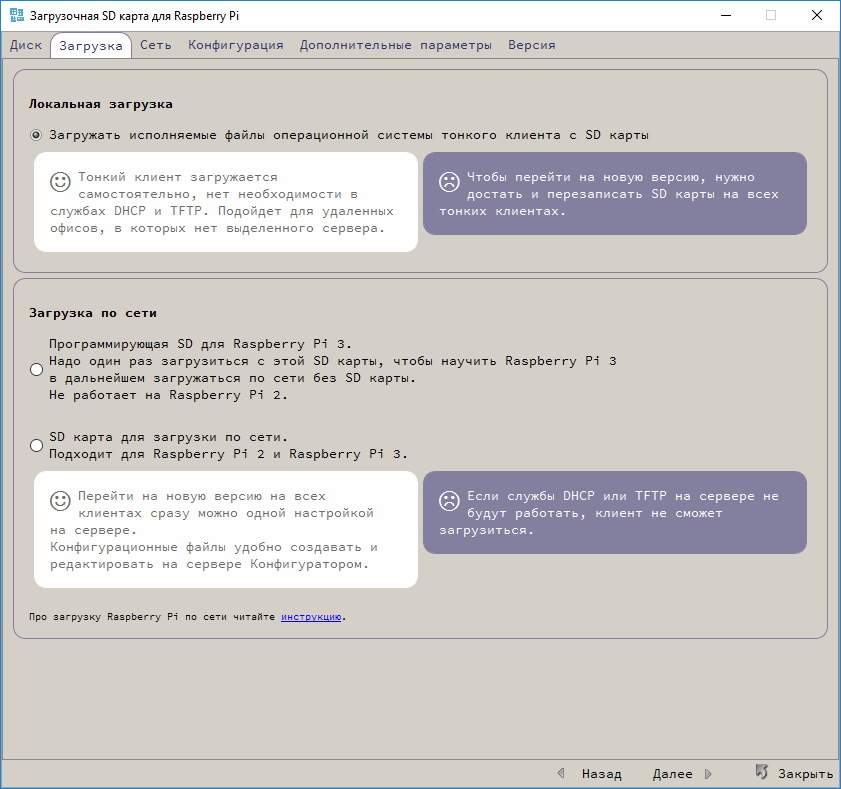Select SD карта для загрузки по сети option

click(x=37, y=445)
